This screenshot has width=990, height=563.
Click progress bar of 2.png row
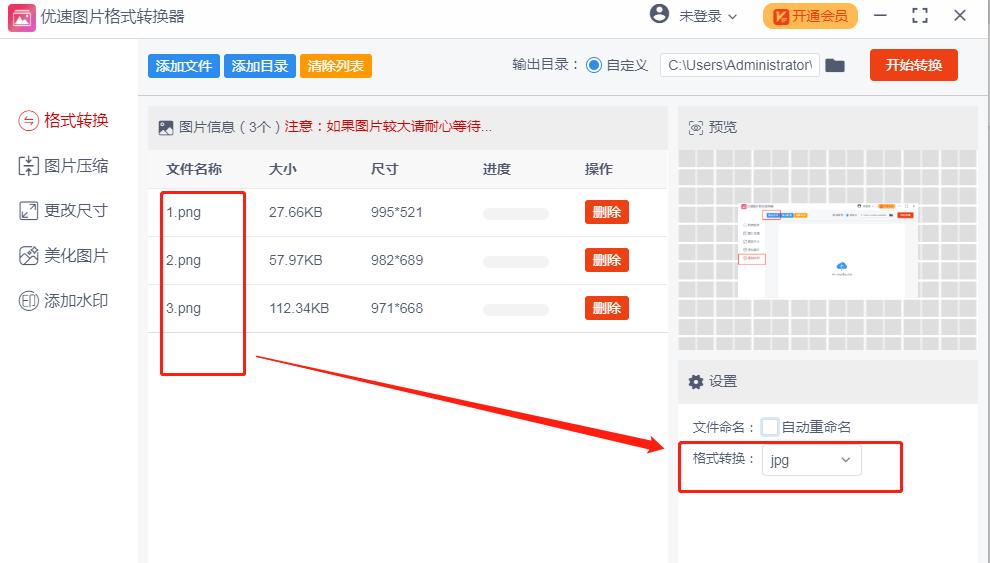coord(516,261)
